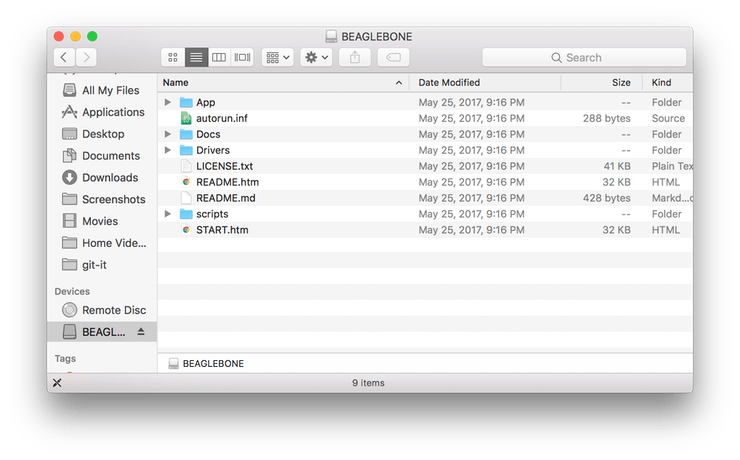The width and height of the screenshot is (740, 460).
Task: Toggle sort direction arrow in Name column
Action: coord(399,83)
